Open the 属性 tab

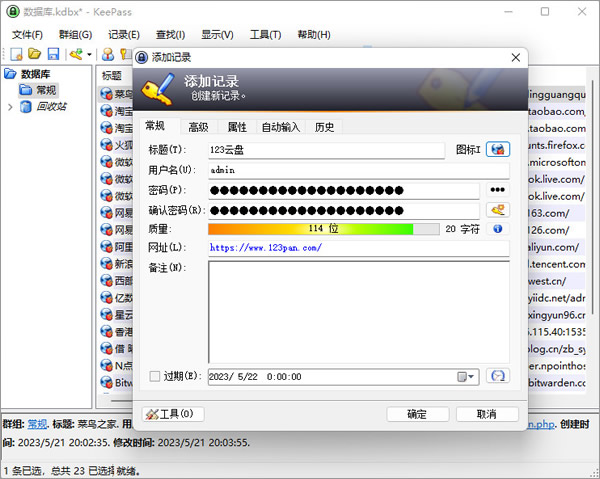pyautogui.click(x=237, y=127)
